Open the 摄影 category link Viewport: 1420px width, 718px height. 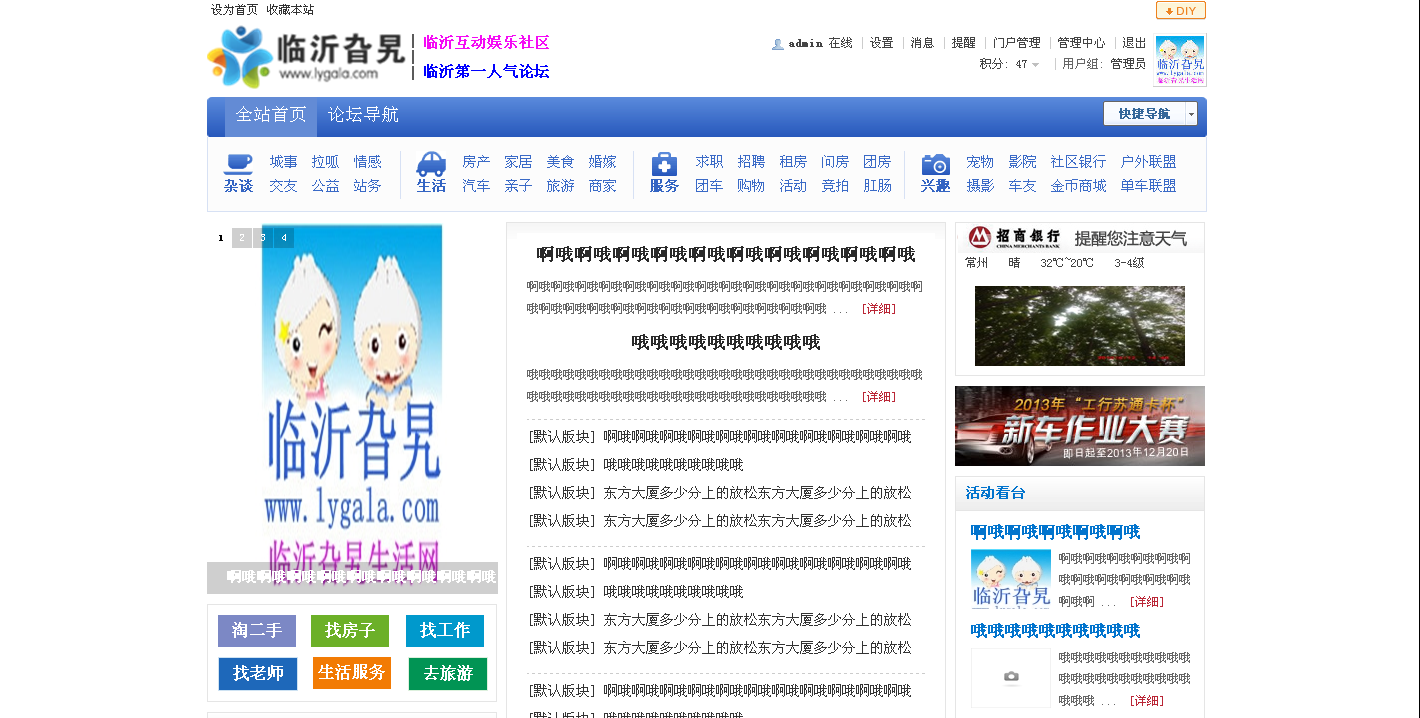click(x=980, y=186)
